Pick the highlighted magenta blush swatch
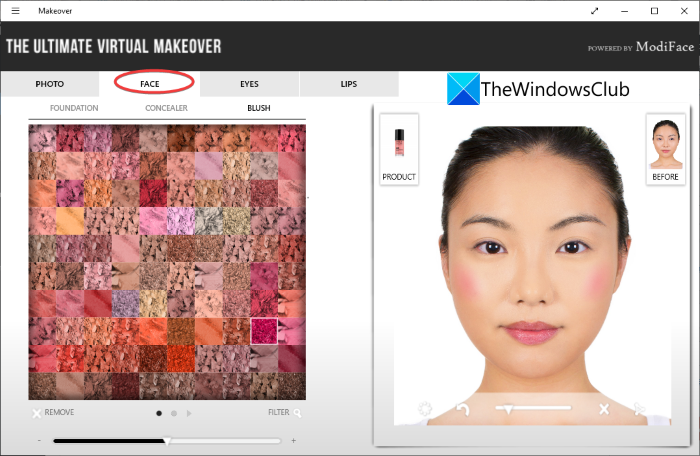700x456 pixels. (x=264, y=331)
